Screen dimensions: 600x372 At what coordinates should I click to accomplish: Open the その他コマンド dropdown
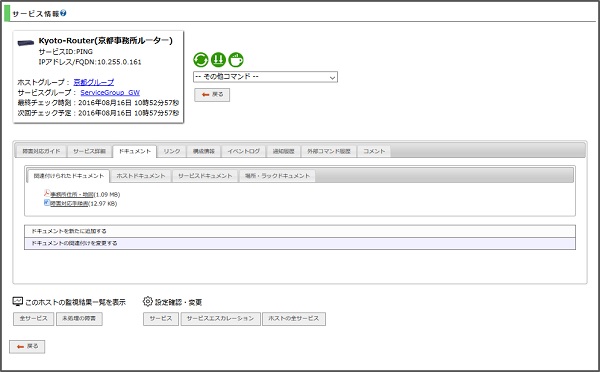pos(265,77)
